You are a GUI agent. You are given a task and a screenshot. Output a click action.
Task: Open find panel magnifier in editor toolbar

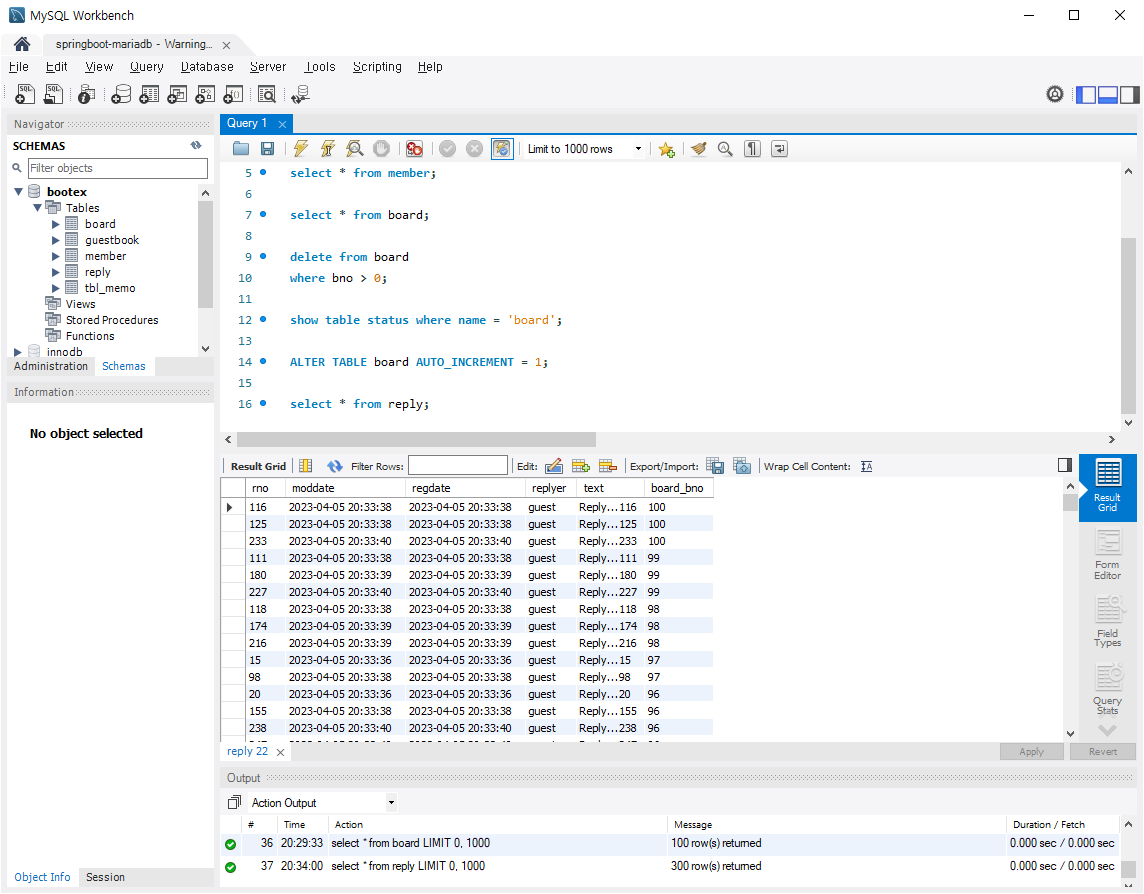(725, 149)
